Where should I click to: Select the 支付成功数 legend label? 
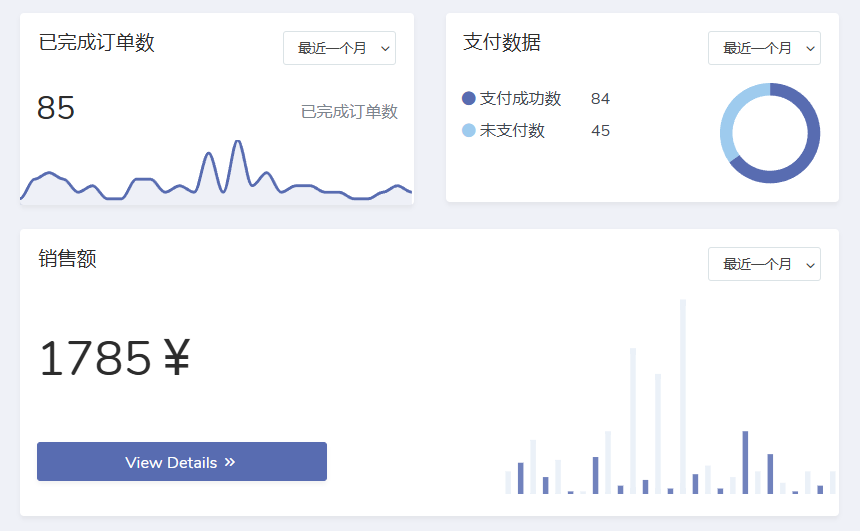pos(520,99)
